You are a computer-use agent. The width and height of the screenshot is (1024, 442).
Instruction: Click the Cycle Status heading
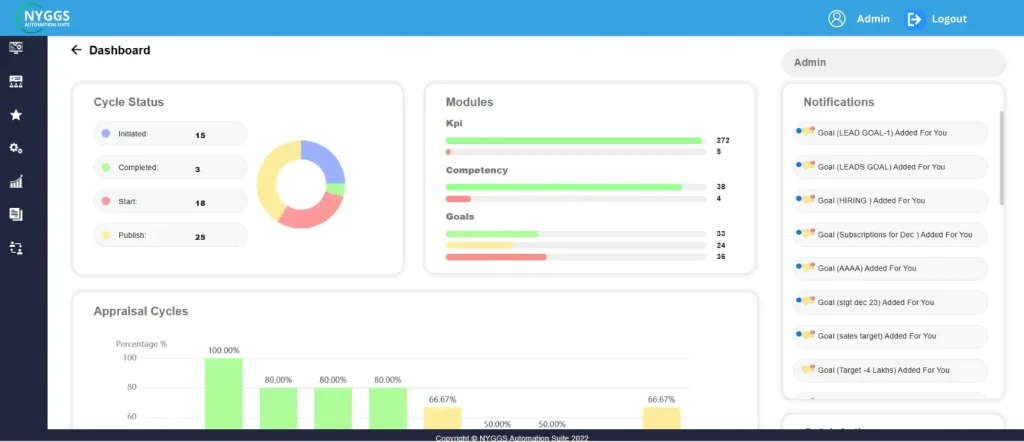pyautogui.click(x=129, y=103)
